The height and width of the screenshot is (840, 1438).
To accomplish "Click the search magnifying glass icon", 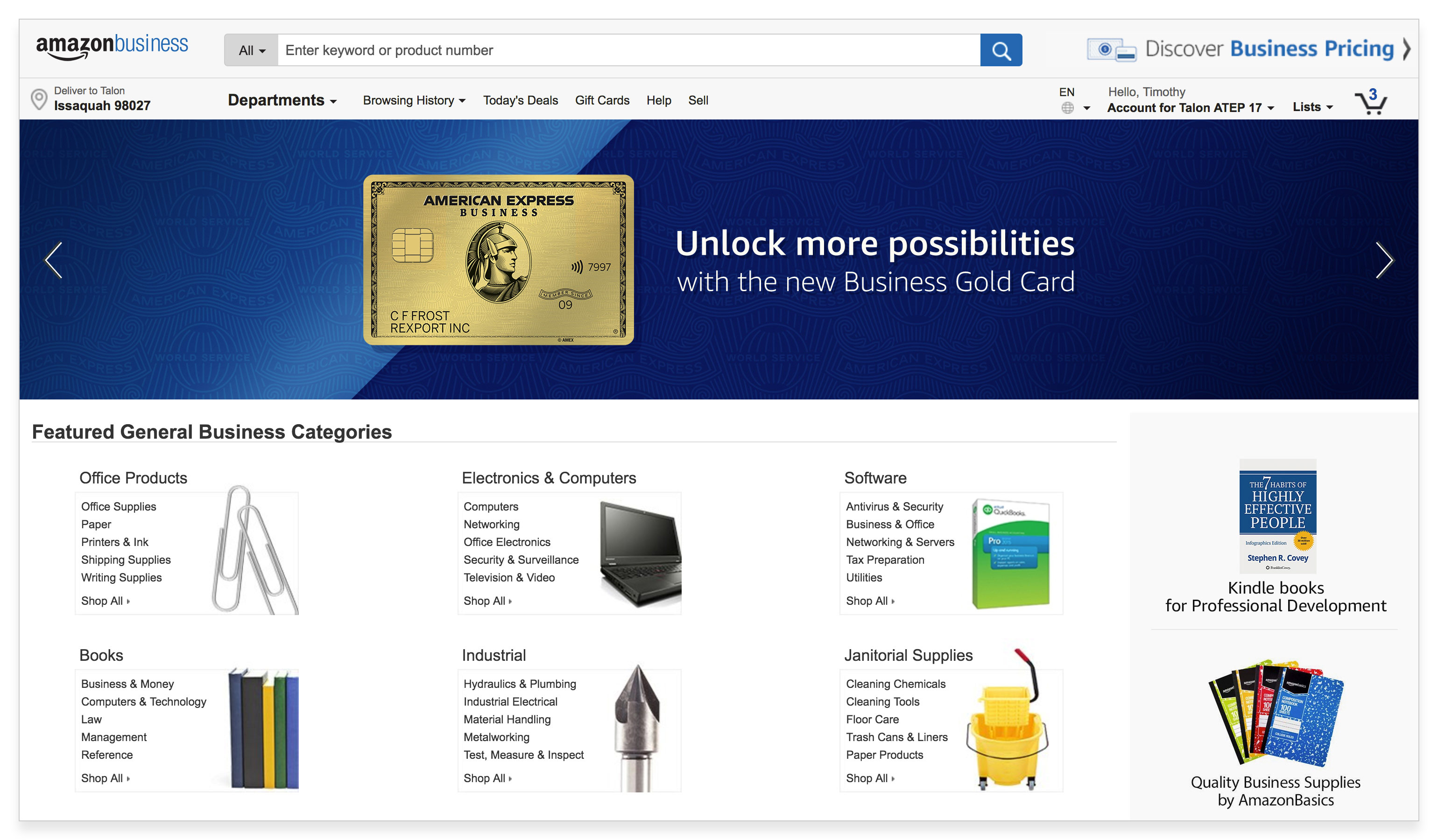I will click(1001, 49).
